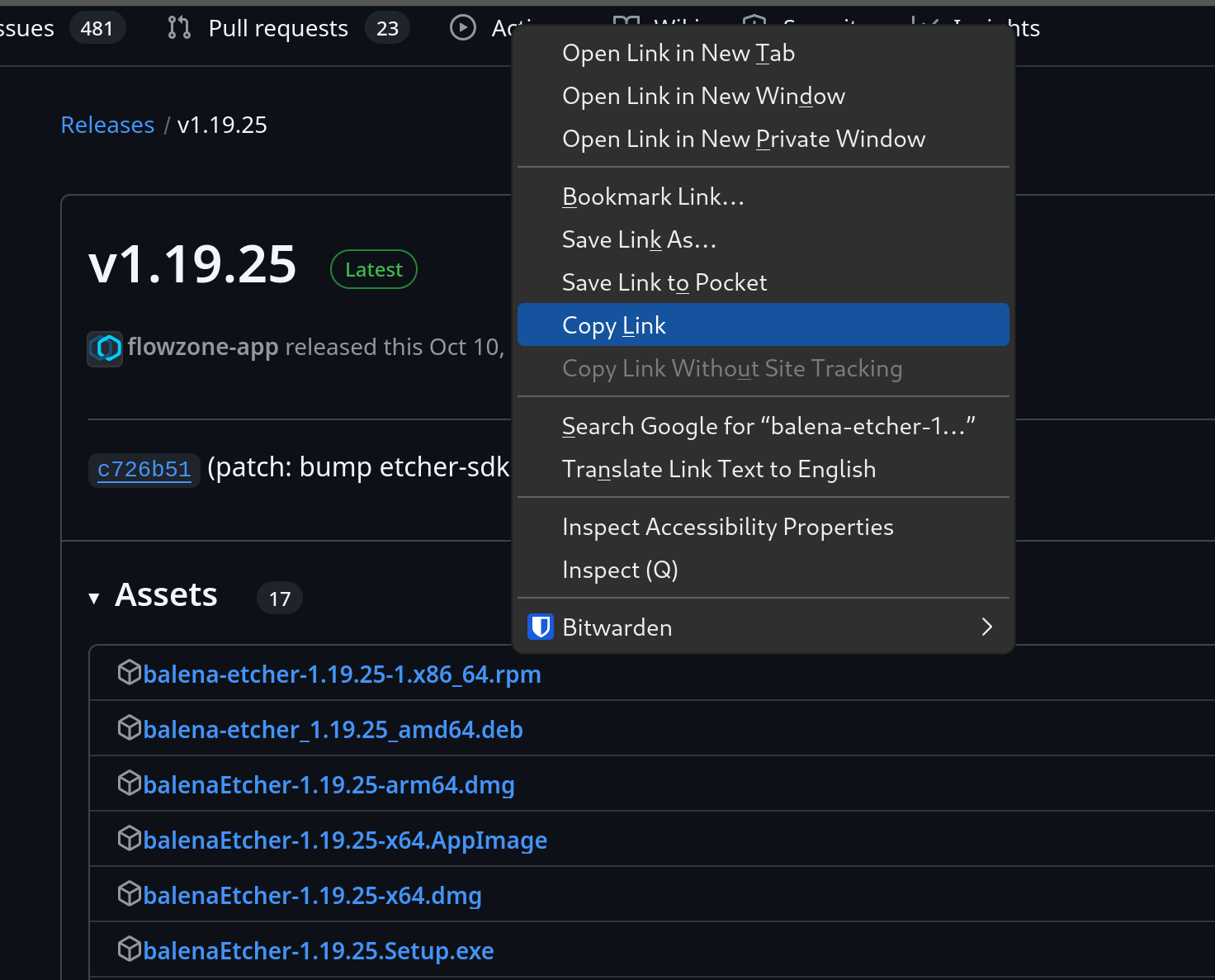Click the Issues count 481
Screen dimensions: 1215x980
tap(97, 29)
